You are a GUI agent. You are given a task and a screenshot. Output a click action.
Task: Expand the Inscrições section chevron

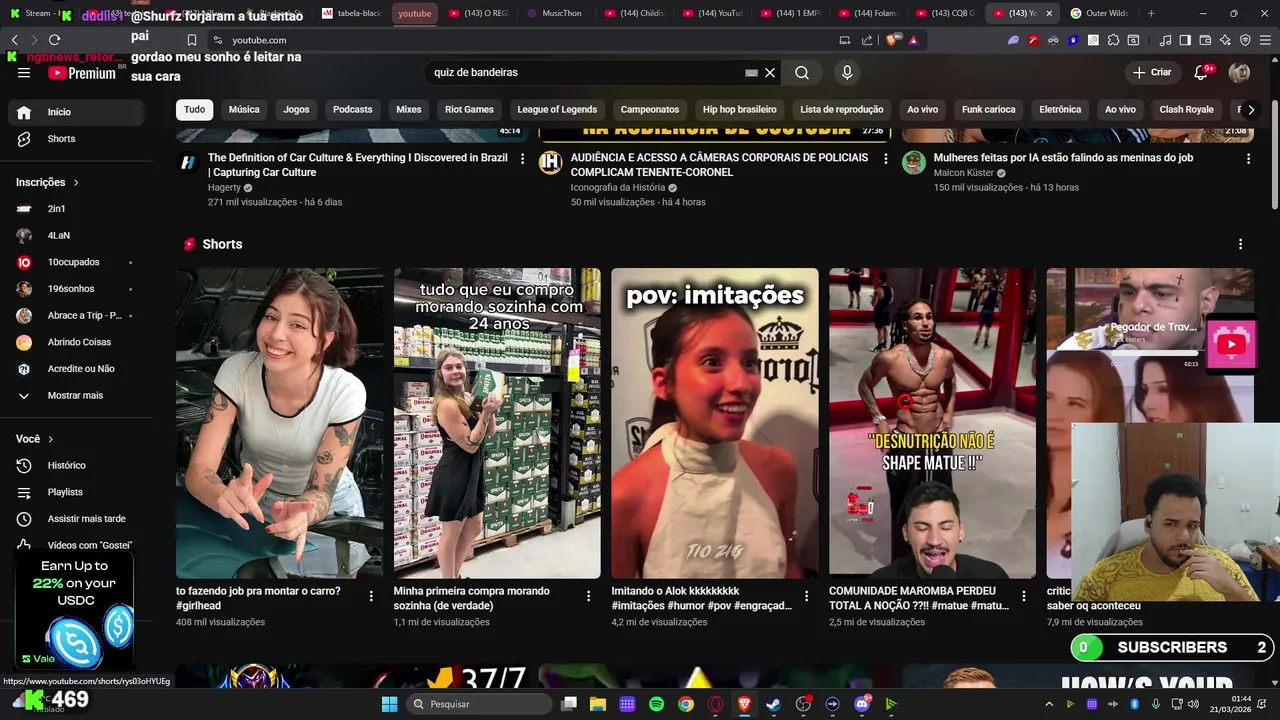pos(75,183)
